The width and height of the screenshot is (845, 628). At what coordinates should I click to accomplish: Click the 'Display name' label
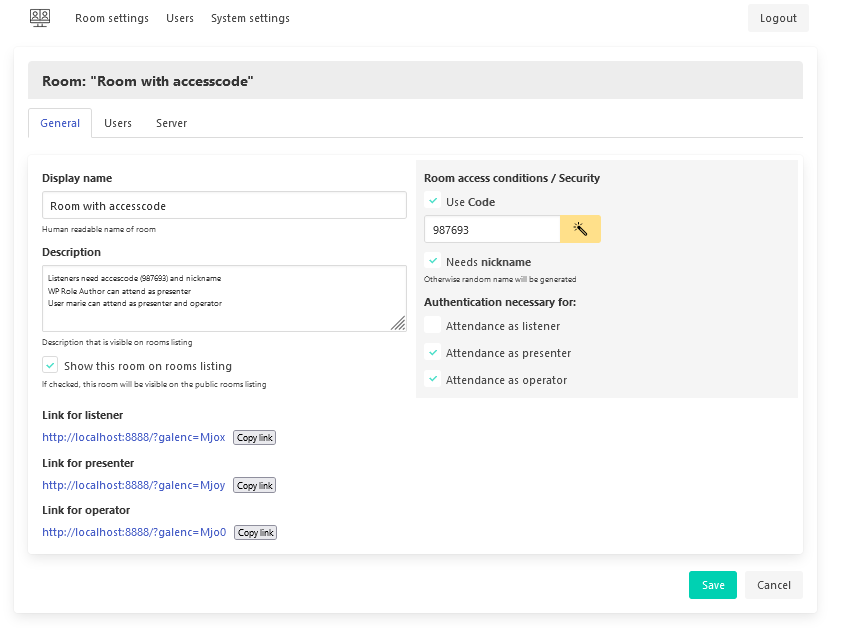[x=77, y=178]
